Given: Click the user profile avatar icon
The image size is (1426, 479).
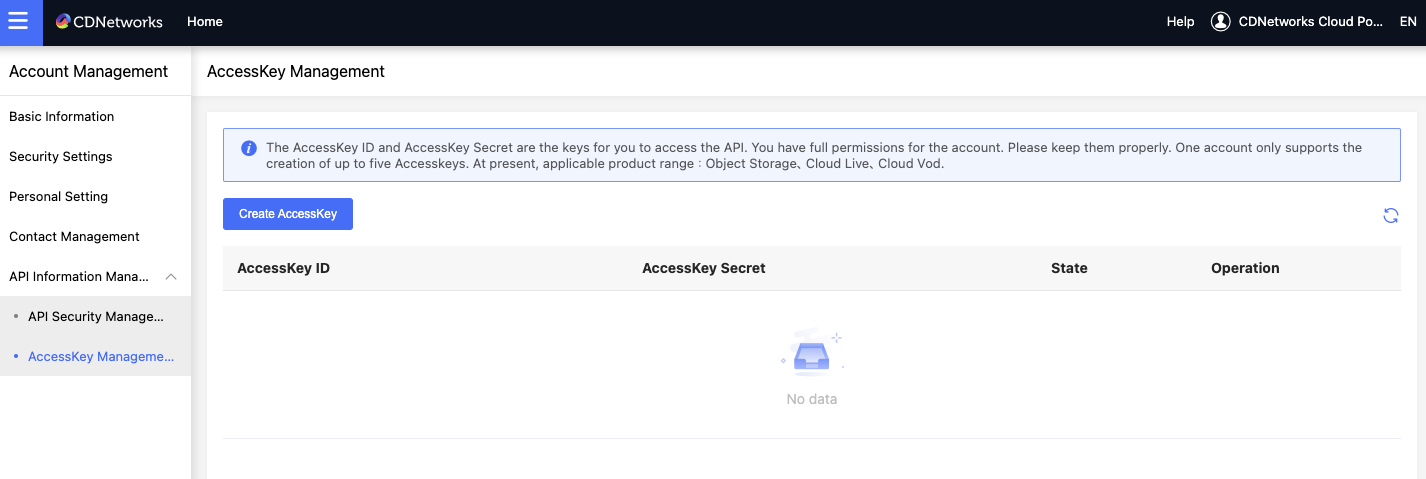Looking at the screenshot, I should click(1220, 22).
